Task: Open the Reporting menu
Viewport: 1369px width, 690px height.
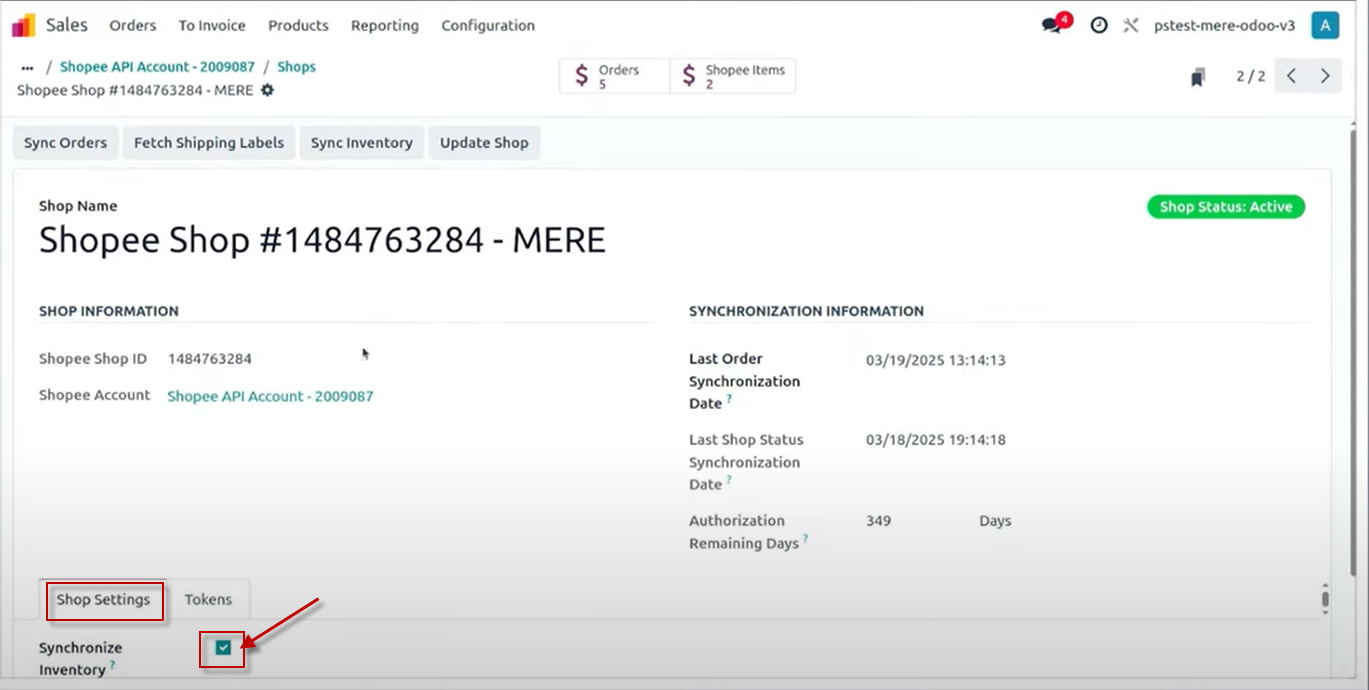Action: coord(384,25)
